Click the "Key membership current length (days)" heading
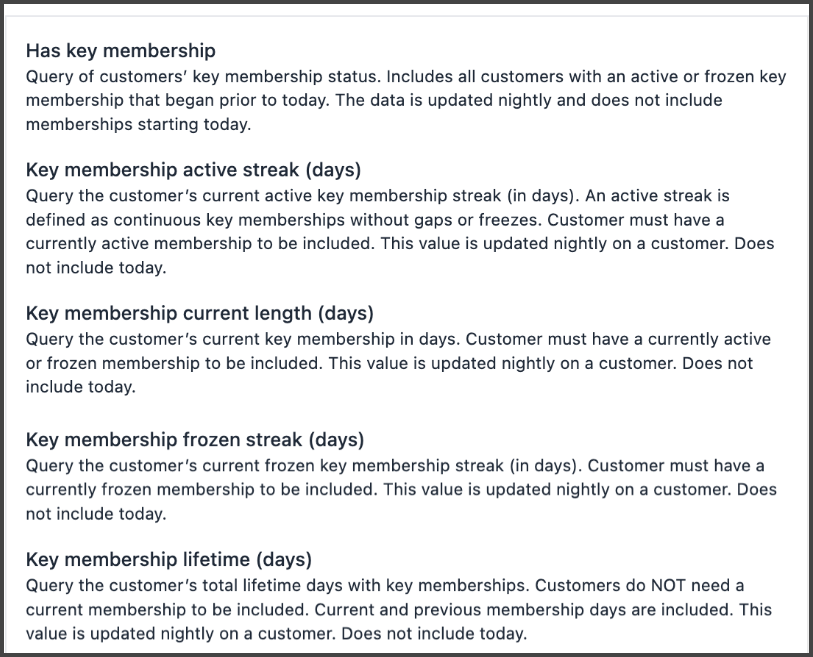813x657 pixels. click(x=199, y=313)
